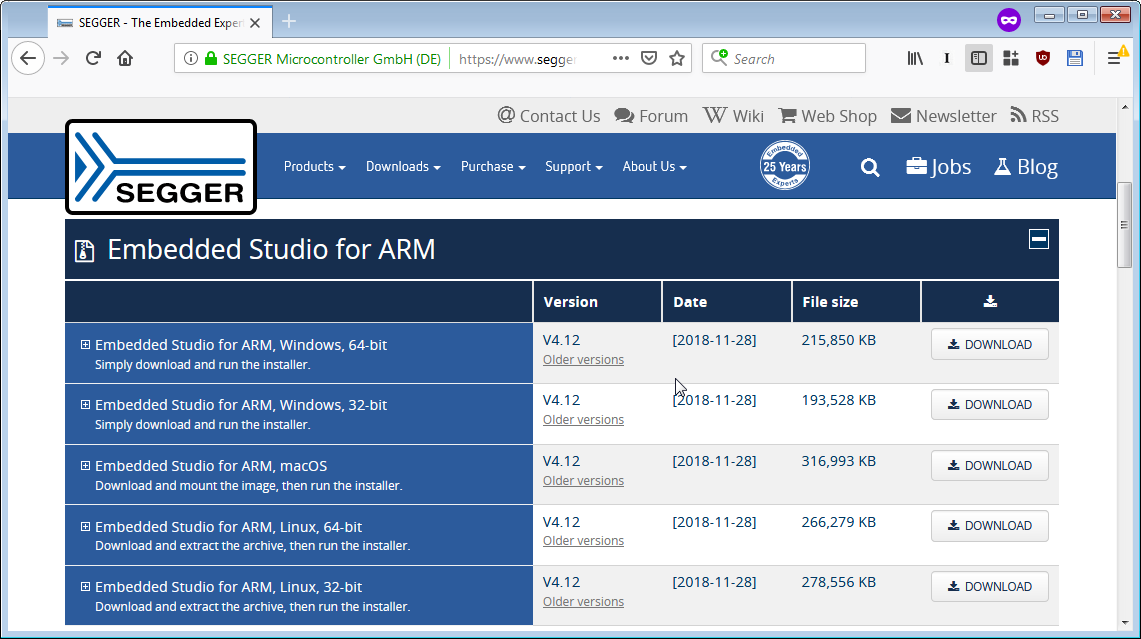Click the archive icon beside section title
This screenshot has height=639, width=1141.
[x=84, y=251]
